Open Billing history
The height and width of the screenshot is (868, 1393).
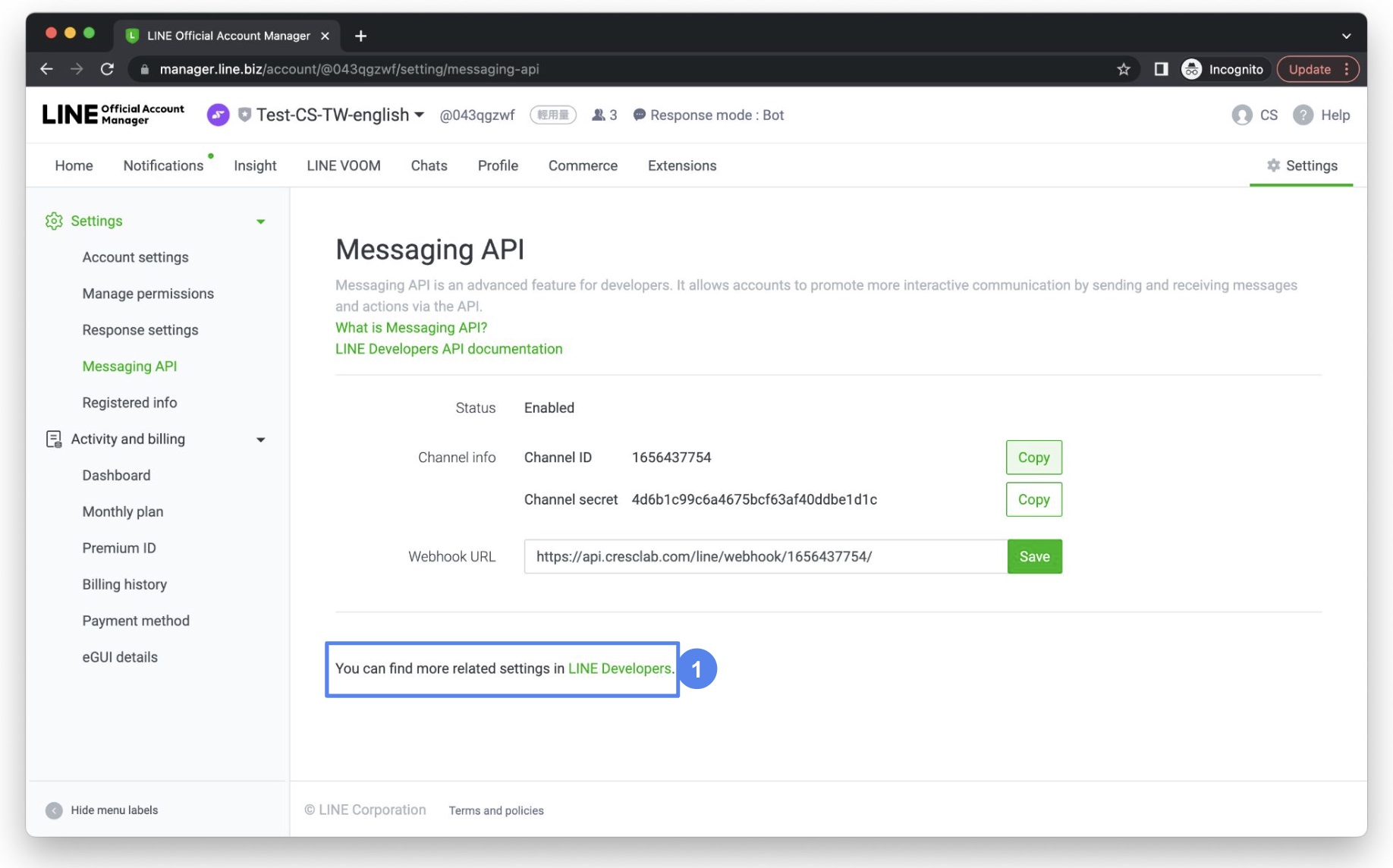click(x=124, y=584)
